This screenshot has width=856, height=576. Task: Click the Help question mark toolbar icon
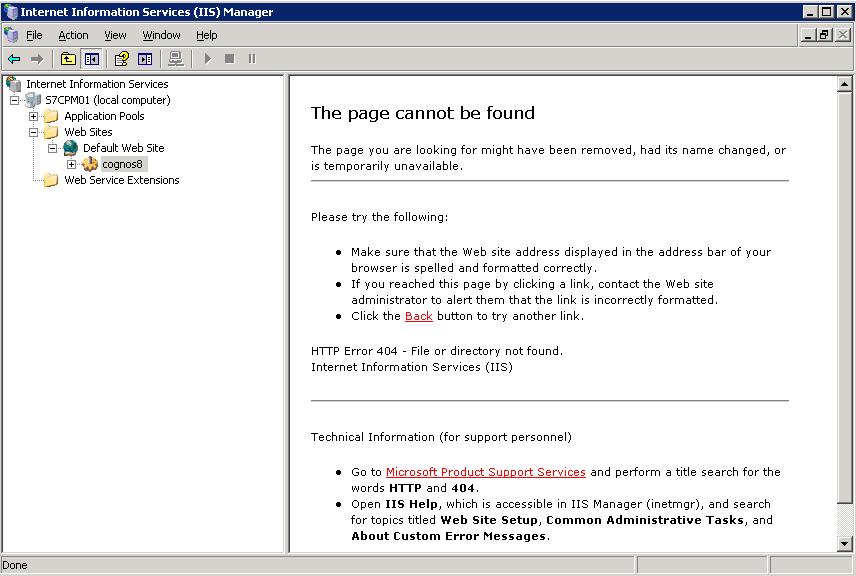[x=122, y=59]
